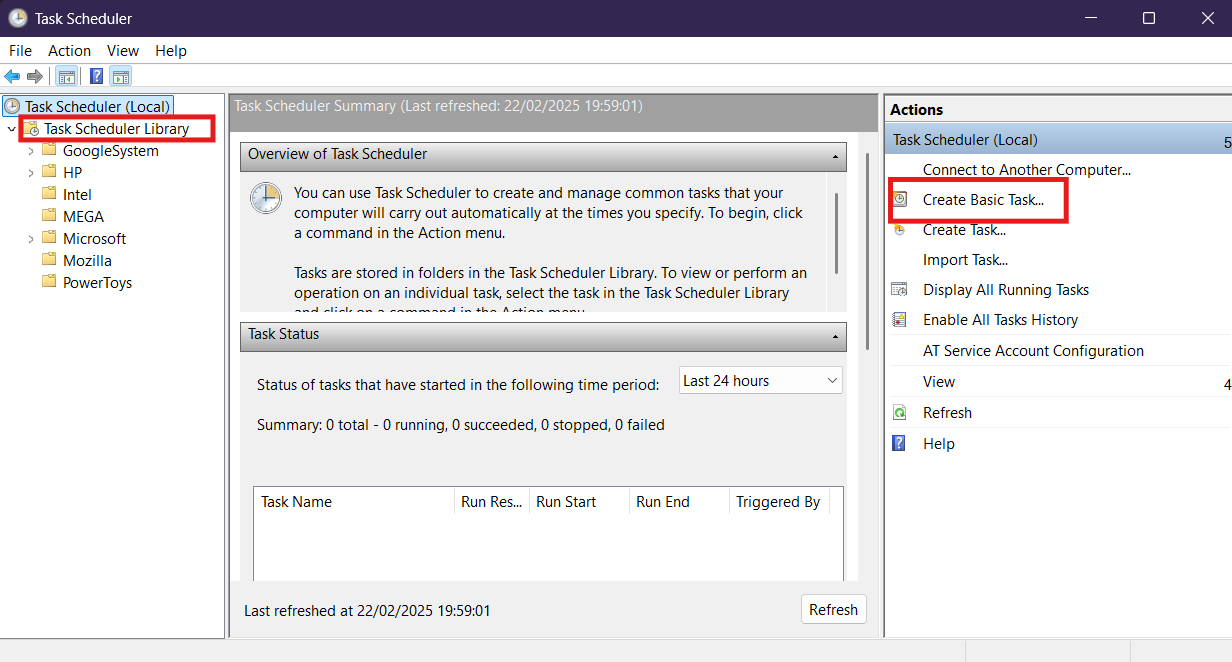The width and height of the screenshot is (1232, 662).
Task: Collapse the Task Status section
Action: [x=835, y=337]
